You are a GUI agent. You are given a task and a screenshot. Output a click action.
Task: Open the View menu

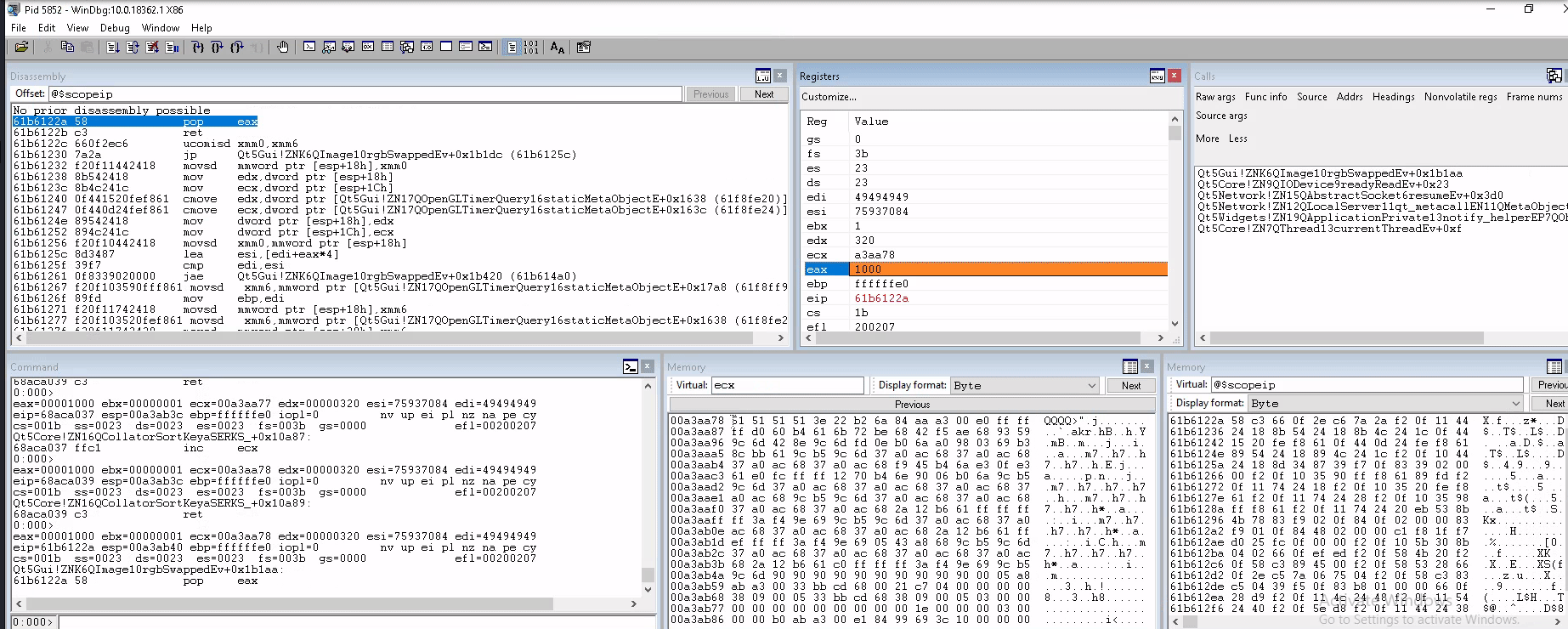click(77, 28)
